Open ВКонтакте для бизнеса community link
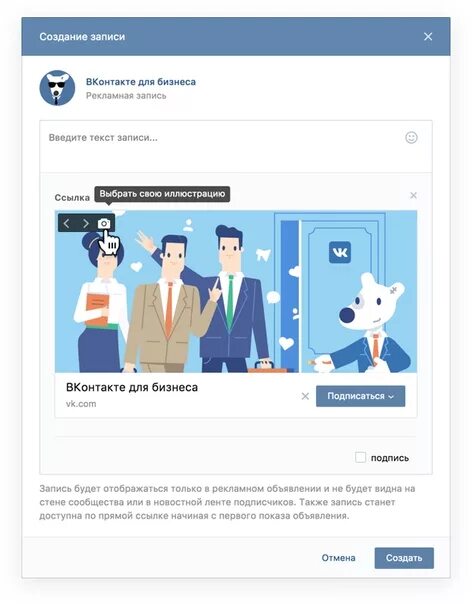The image size is (472, 604). [x=141, y=82]
